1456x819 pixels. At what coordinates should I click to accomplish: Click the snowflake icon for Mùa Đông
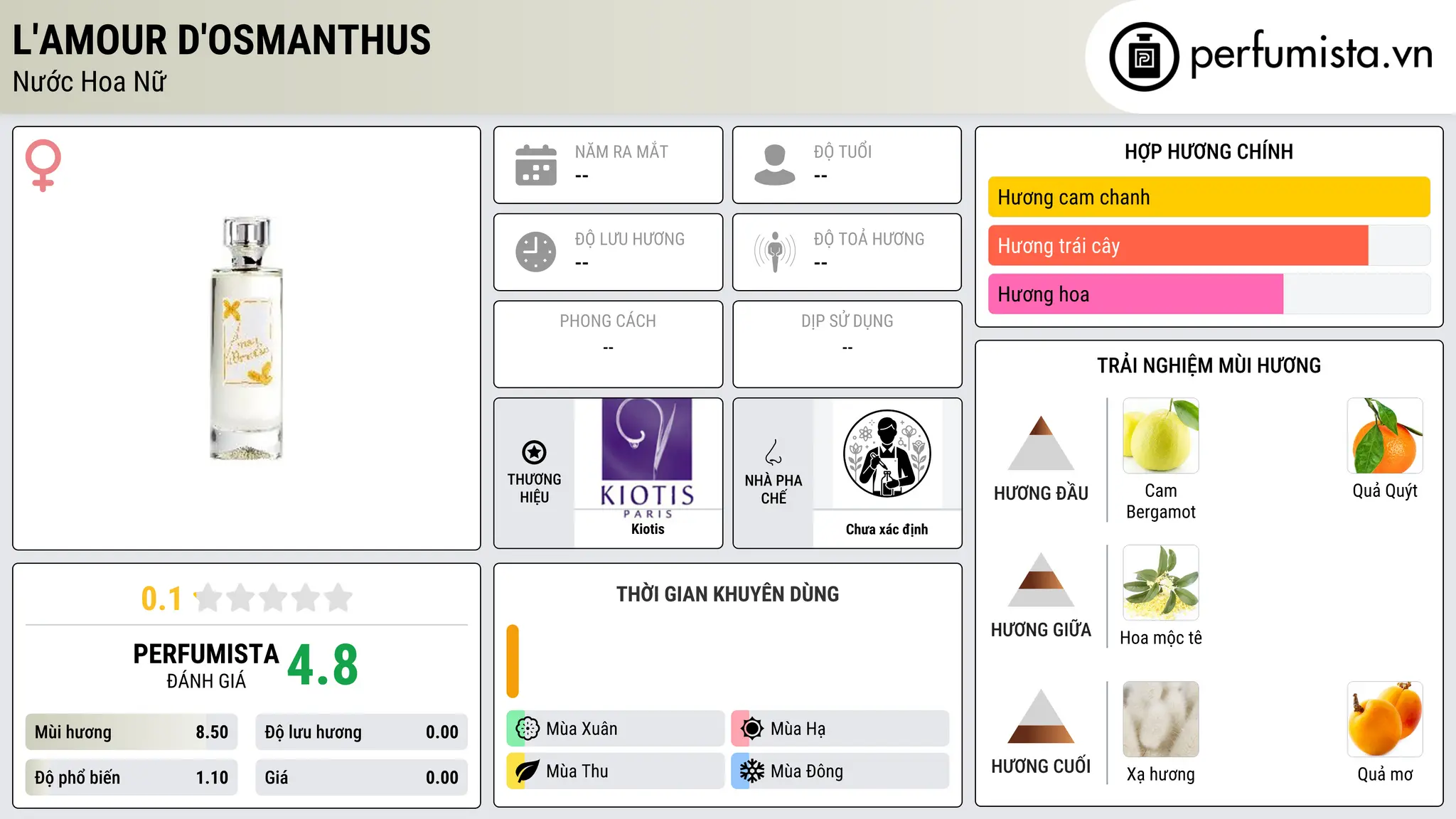752,771
